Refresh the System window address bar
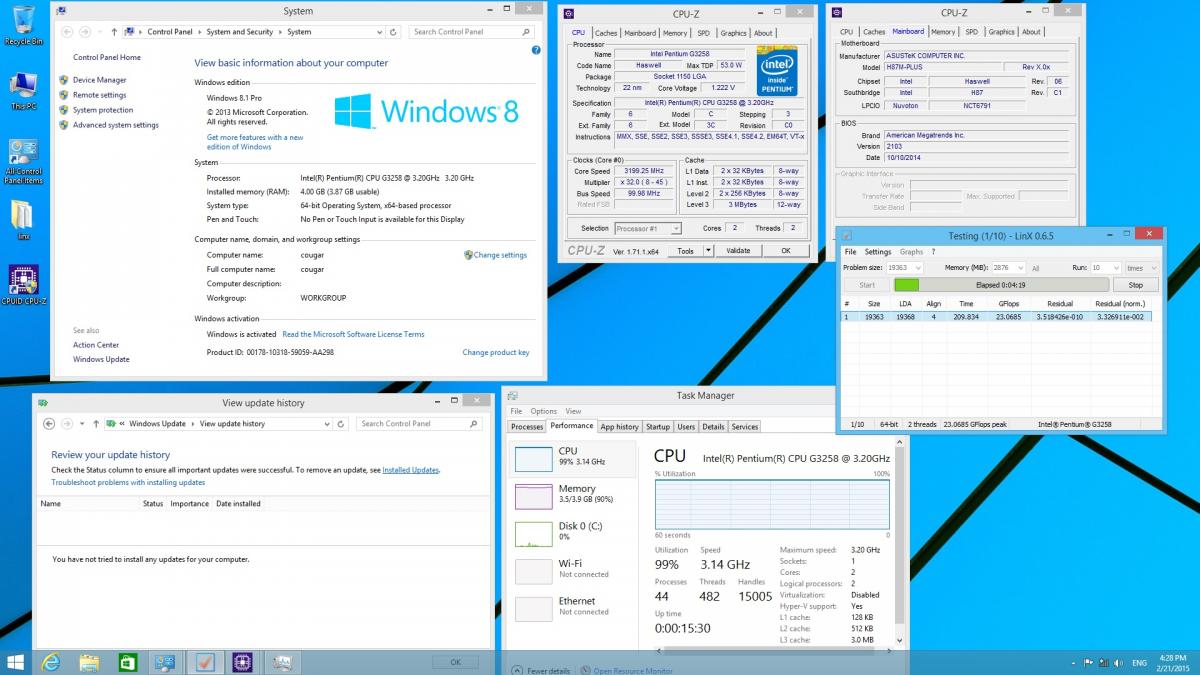Screen dimensions: 1200x675 tap(393, 32)
